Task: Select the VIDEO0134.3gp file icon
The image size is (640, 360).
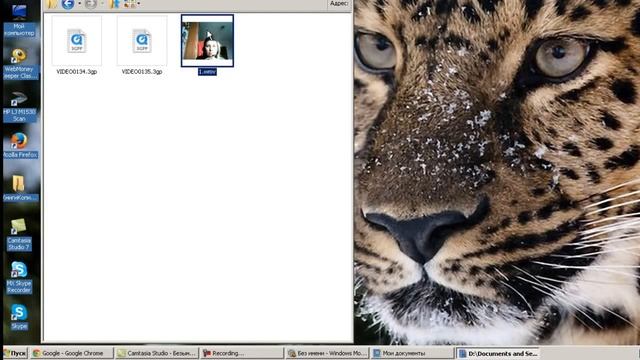Action: 77,41
